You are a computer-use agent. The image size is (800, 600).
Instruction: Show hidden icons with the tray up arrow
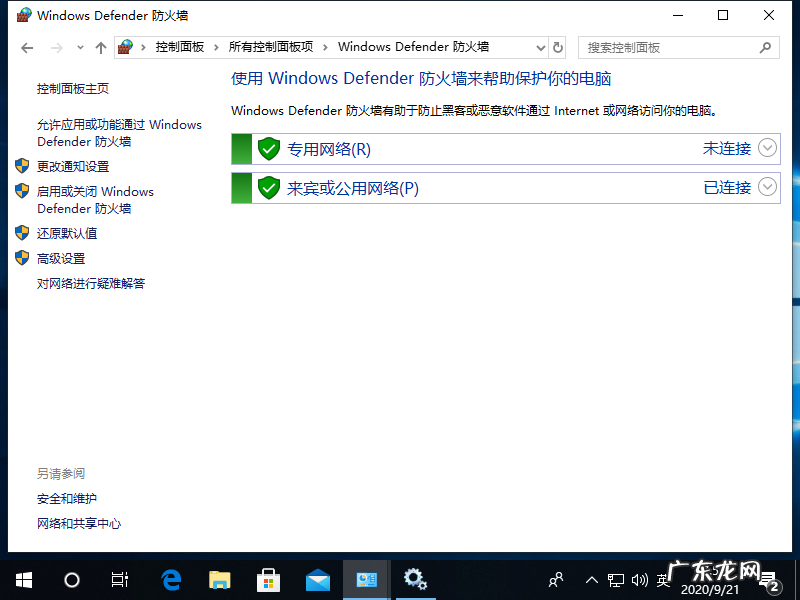click(592, 580)
